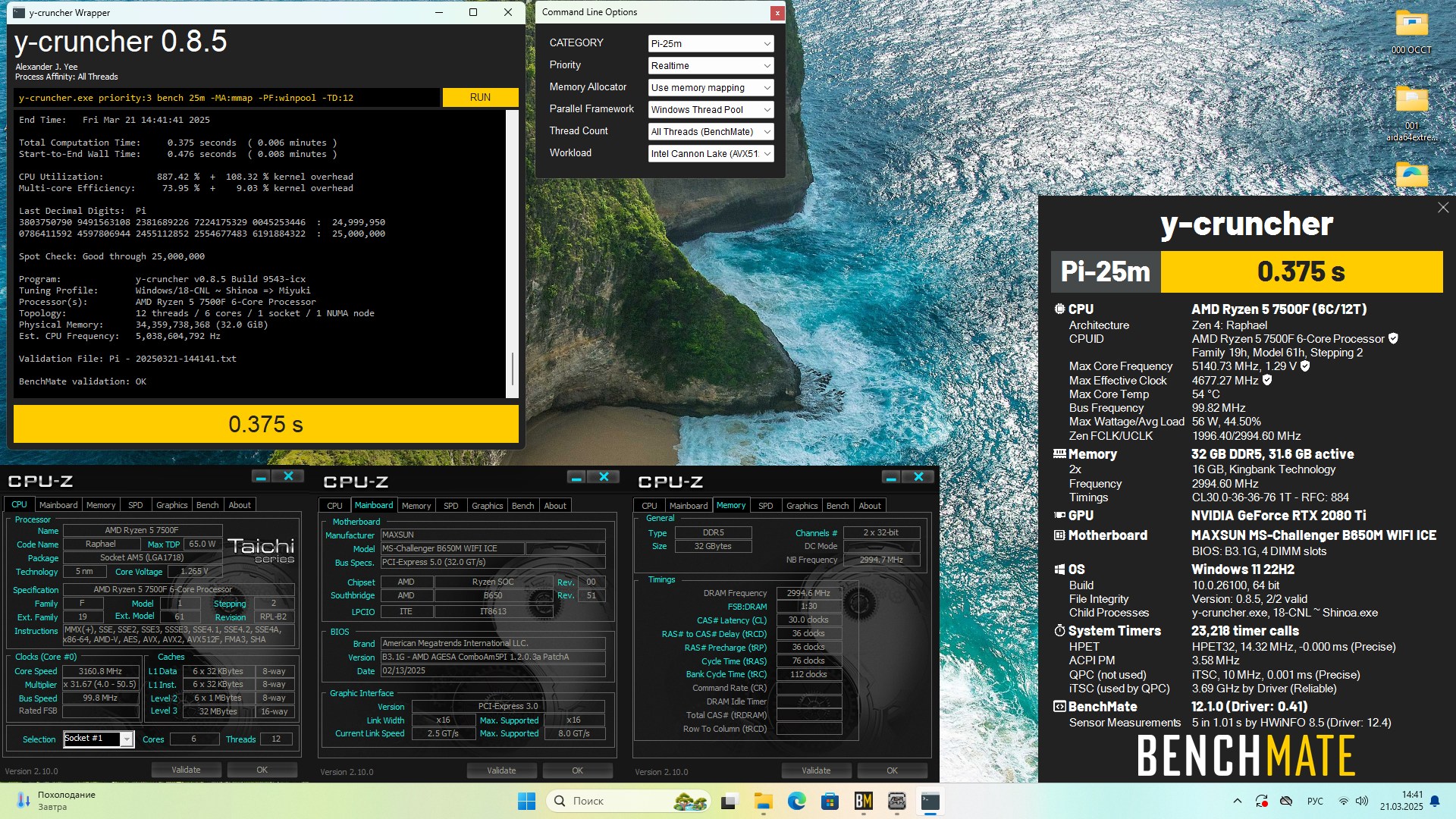The image size is (1456, 819).
Task: Click Validate in the second CPU-Z Mainboard window
Action: 501,770
